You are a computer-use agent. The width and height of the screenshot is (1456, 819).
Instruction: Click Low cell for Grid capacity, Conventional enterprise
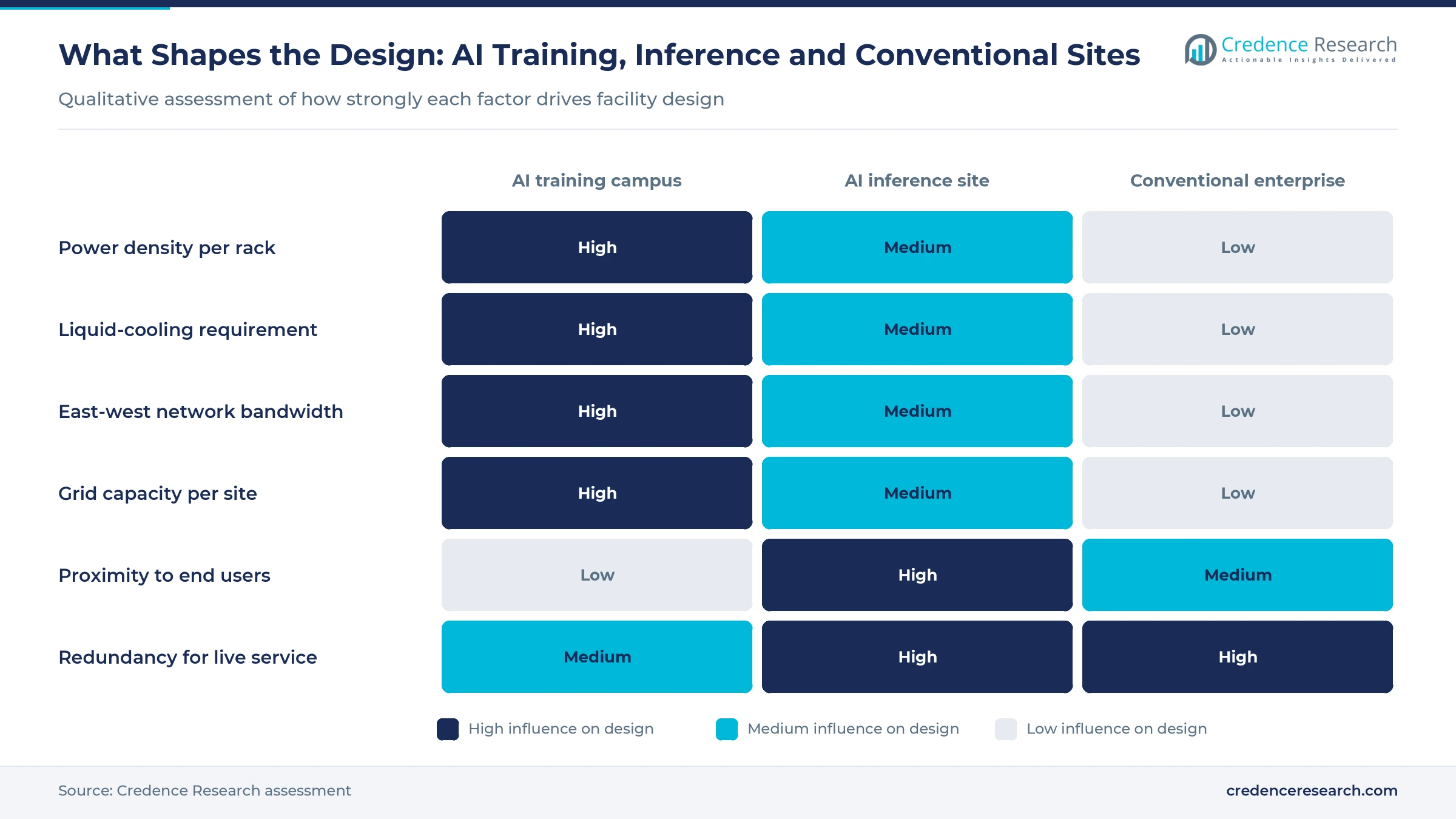[1238, 493]
